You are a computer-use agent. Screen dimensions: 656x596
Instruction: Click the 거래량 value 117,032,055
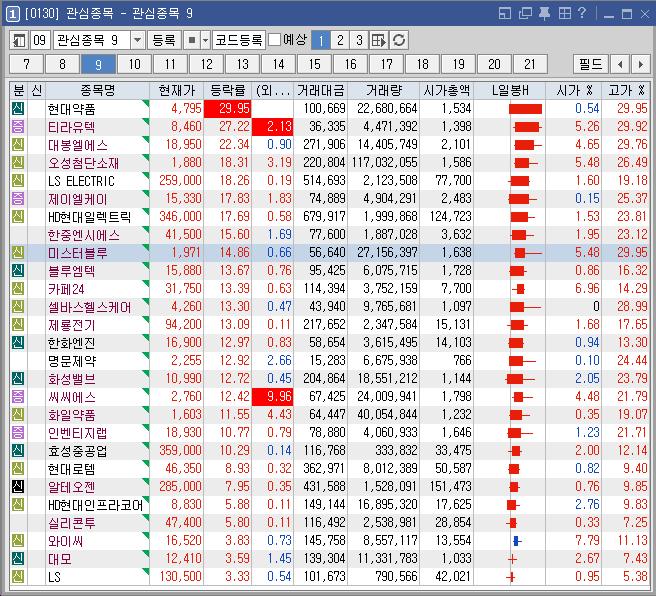(x=384, y=163)
